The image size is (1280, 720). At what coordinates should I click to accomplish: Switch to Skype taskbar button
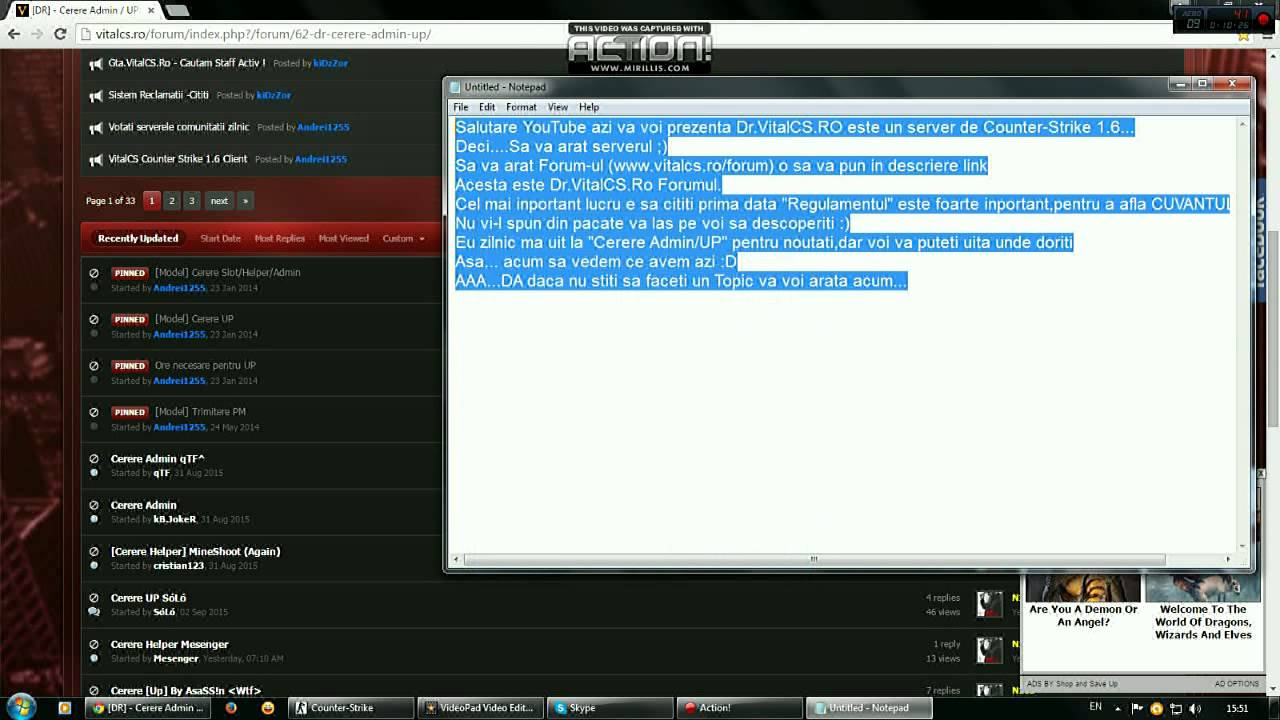609,708
